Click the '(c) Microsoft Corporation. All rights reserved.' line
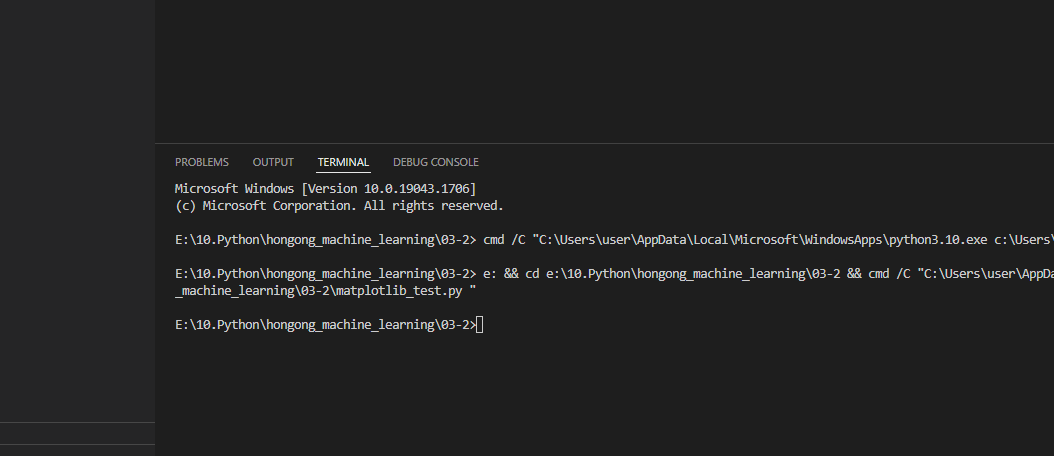Viewport: 1054px width, 456px height. click(x=339, y=206)
